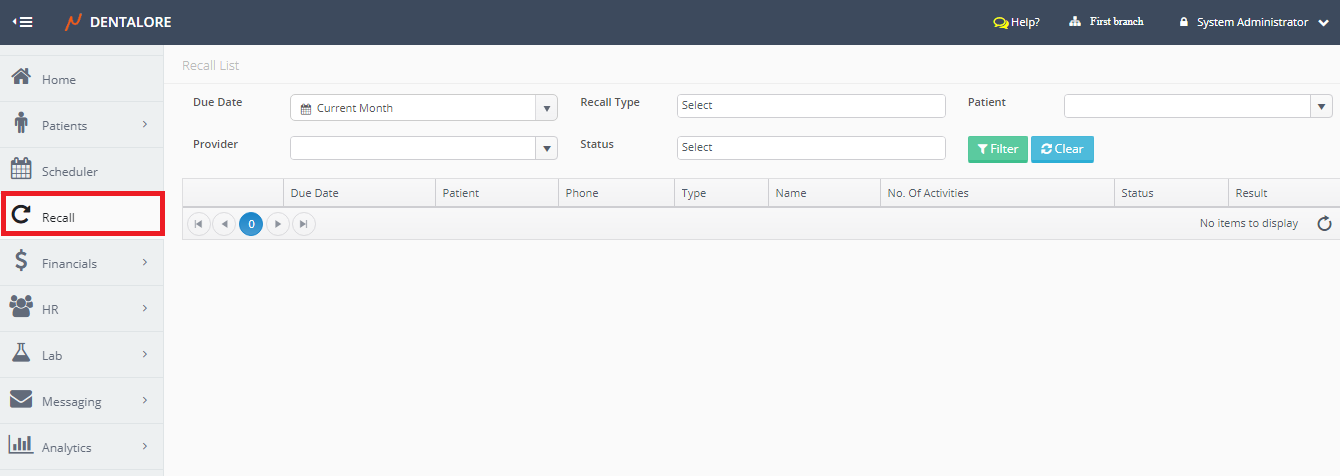Go to Home in sidebar
Screen dimensions: 1340x476
pos(59,80)
